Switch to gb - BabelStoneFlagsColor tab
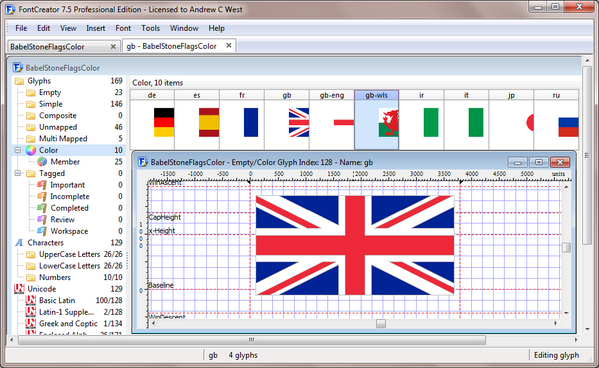Image resolution: width=599 pixels, height=368 pixels. [180, 46]
